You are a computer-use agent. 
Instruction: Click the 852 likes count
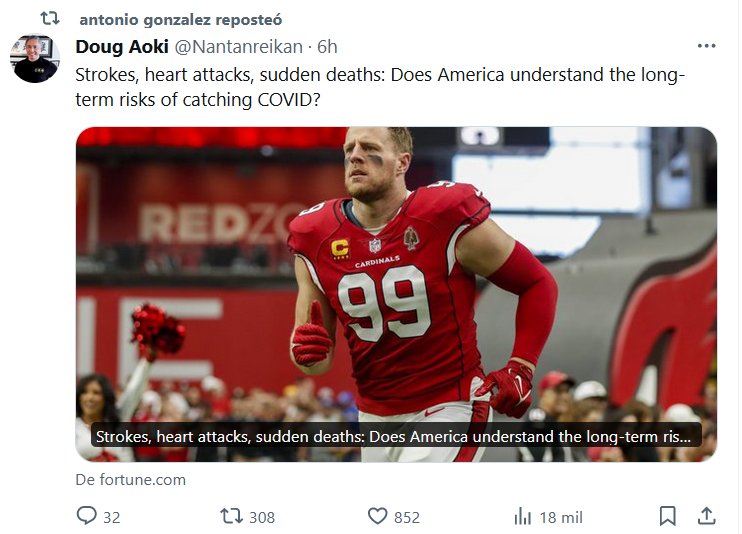pyautogui.click(x=407, y=517)
